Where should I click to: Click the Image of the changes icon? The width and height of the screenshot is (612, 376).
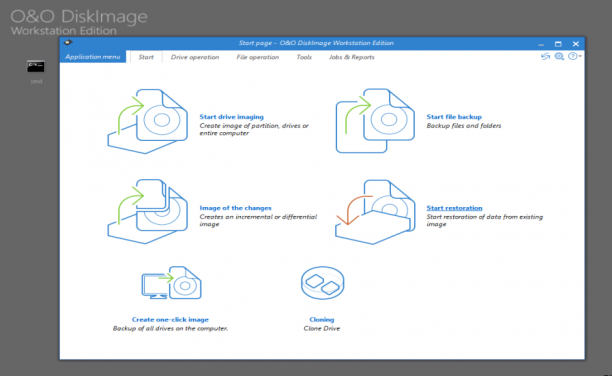pos(148,212)
